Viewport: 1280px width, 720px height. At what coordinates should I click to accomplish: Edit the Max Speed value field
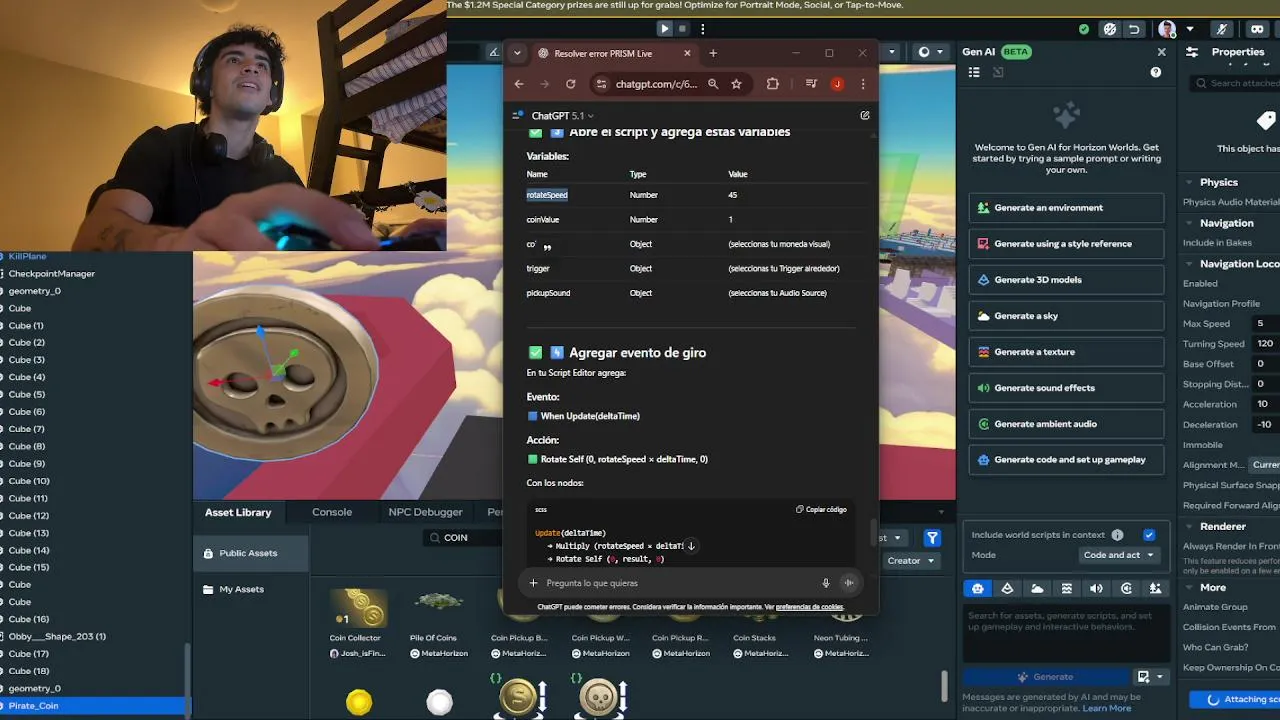[1265, 324]
